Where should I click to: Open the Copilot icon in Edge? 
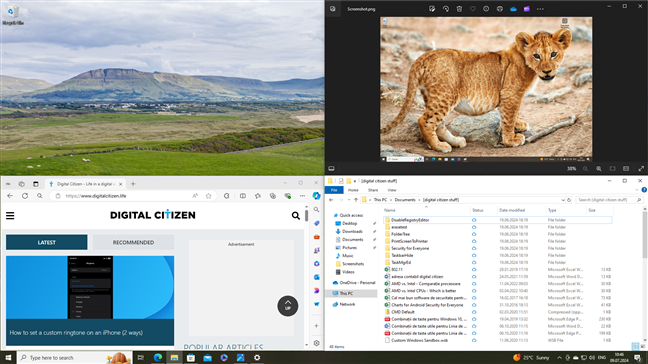point(317,196)
